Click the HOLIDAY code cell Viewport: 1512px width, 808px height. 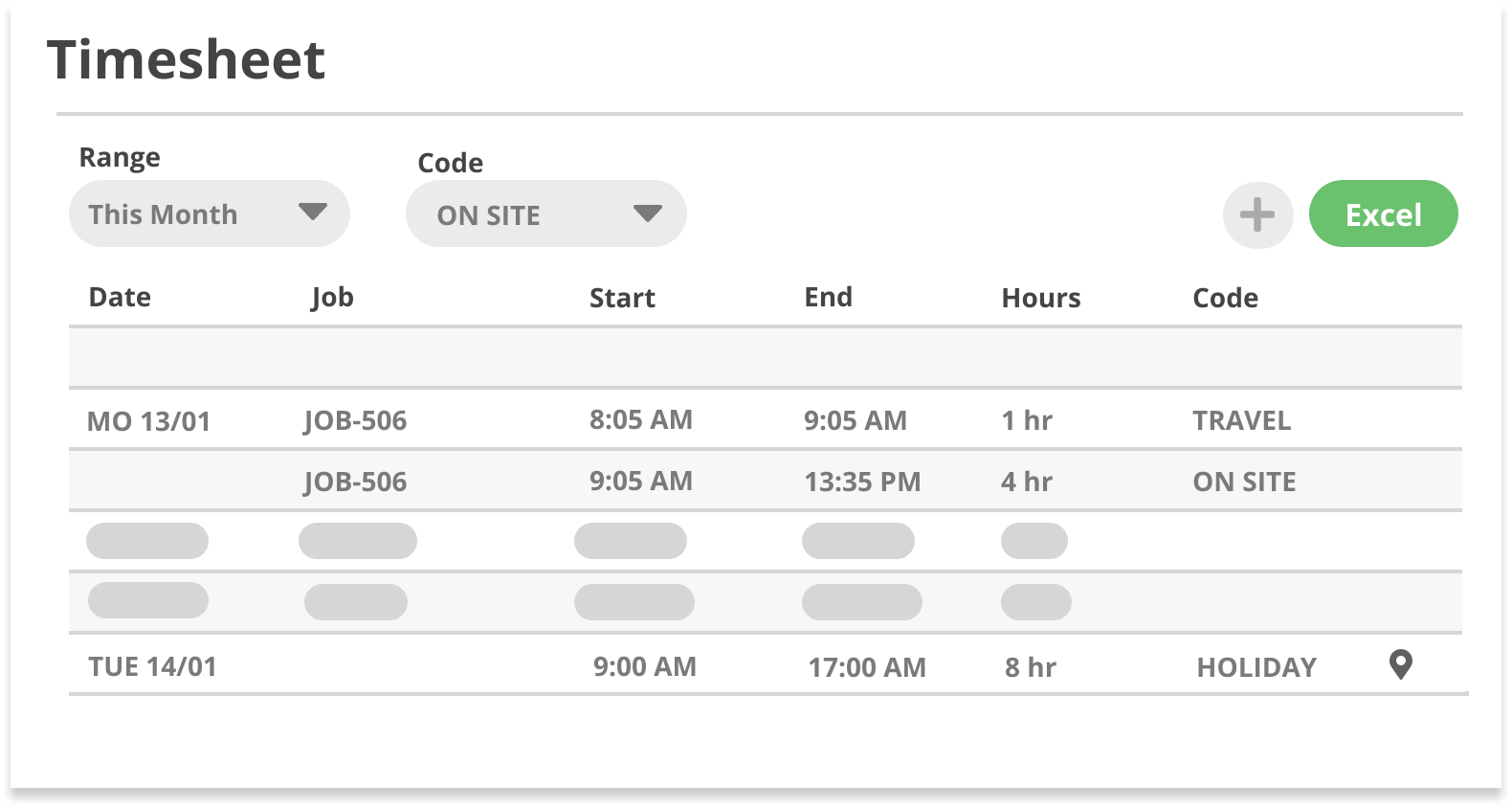coord(1256,667)
